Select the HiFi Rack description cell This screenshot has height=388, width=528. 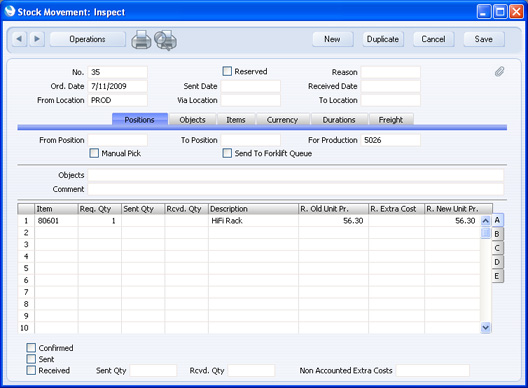point(253,221)
